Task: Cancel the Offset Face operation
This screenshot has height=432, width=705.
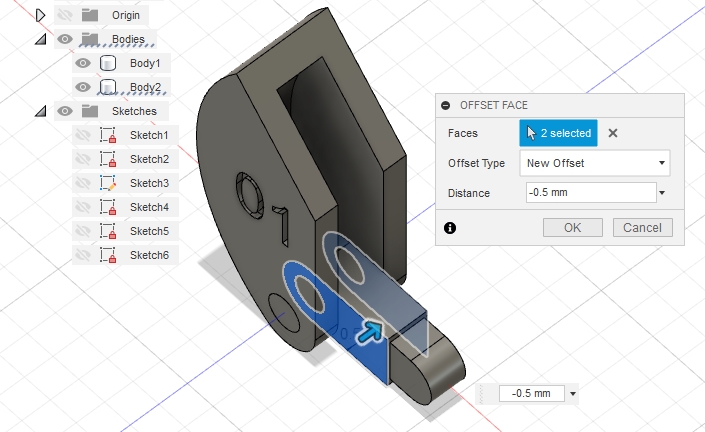Action: [x=643, y=227]
